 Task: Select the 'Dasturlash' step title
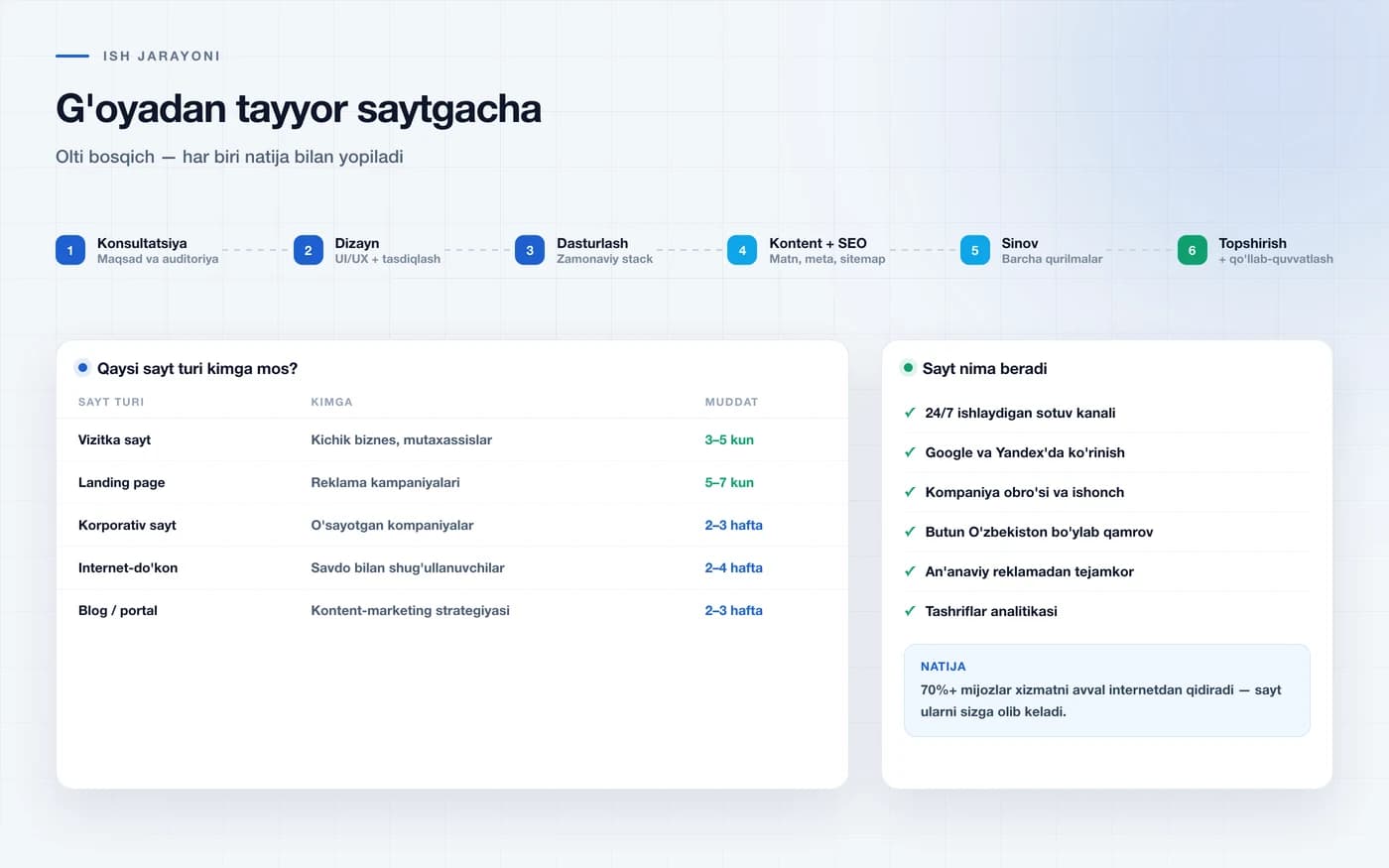592,243
